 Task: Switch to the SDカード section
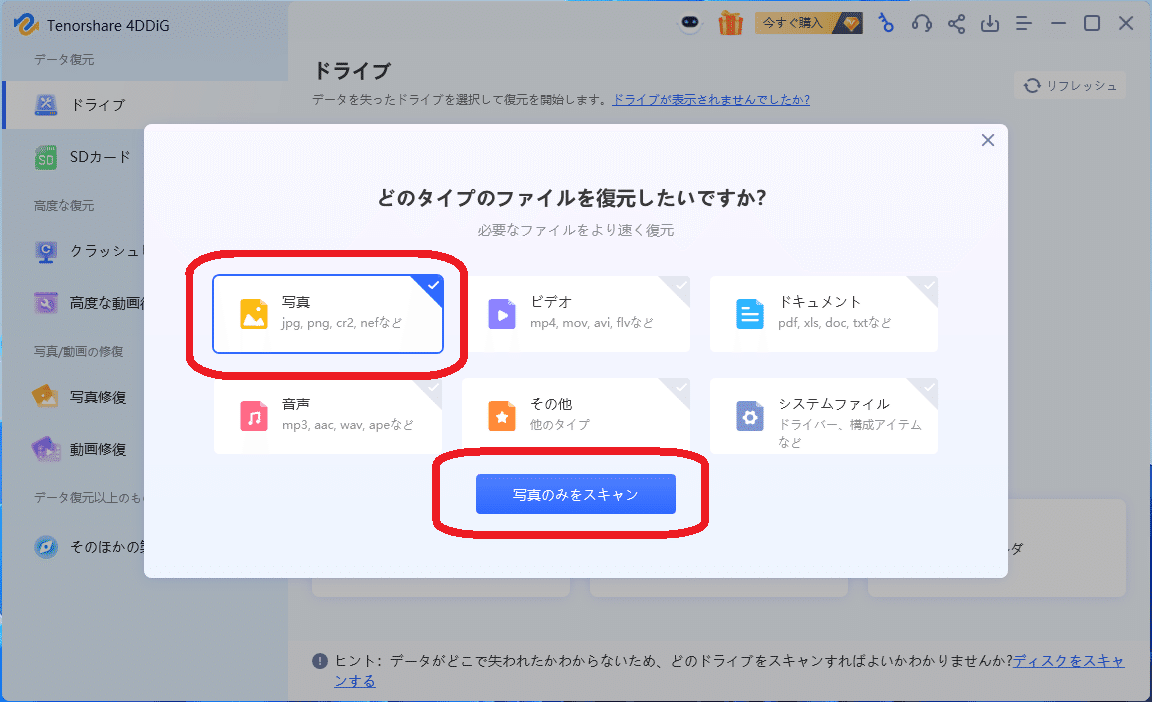click(81, 157)
